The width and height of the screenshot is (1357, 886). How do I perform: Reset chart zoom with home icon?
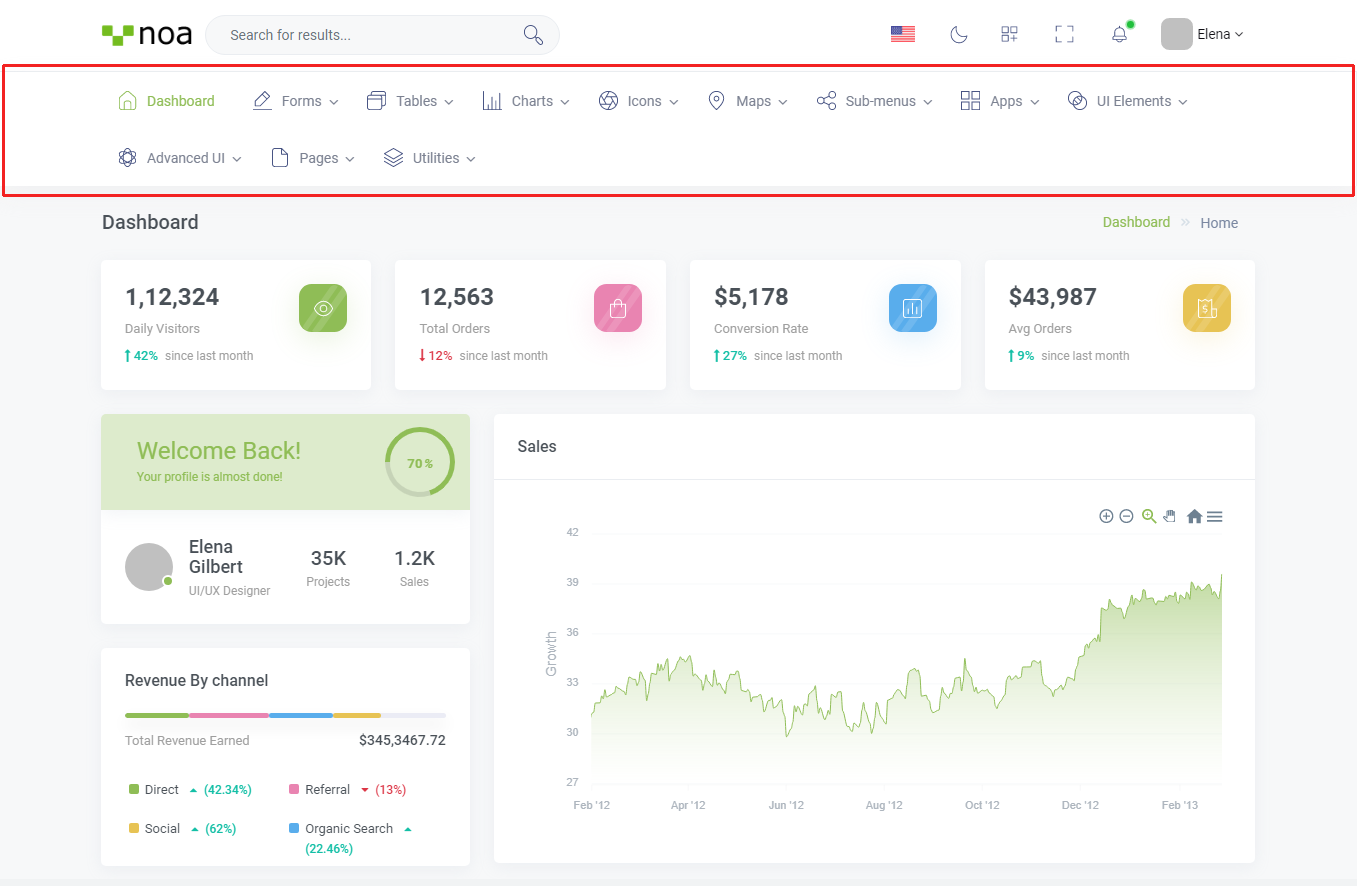(1194, 516)
